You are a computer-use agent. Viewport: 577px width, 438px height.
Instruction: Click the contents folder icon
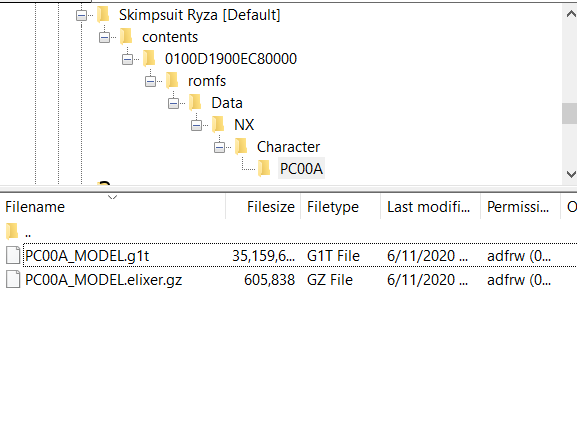[126, 36]
